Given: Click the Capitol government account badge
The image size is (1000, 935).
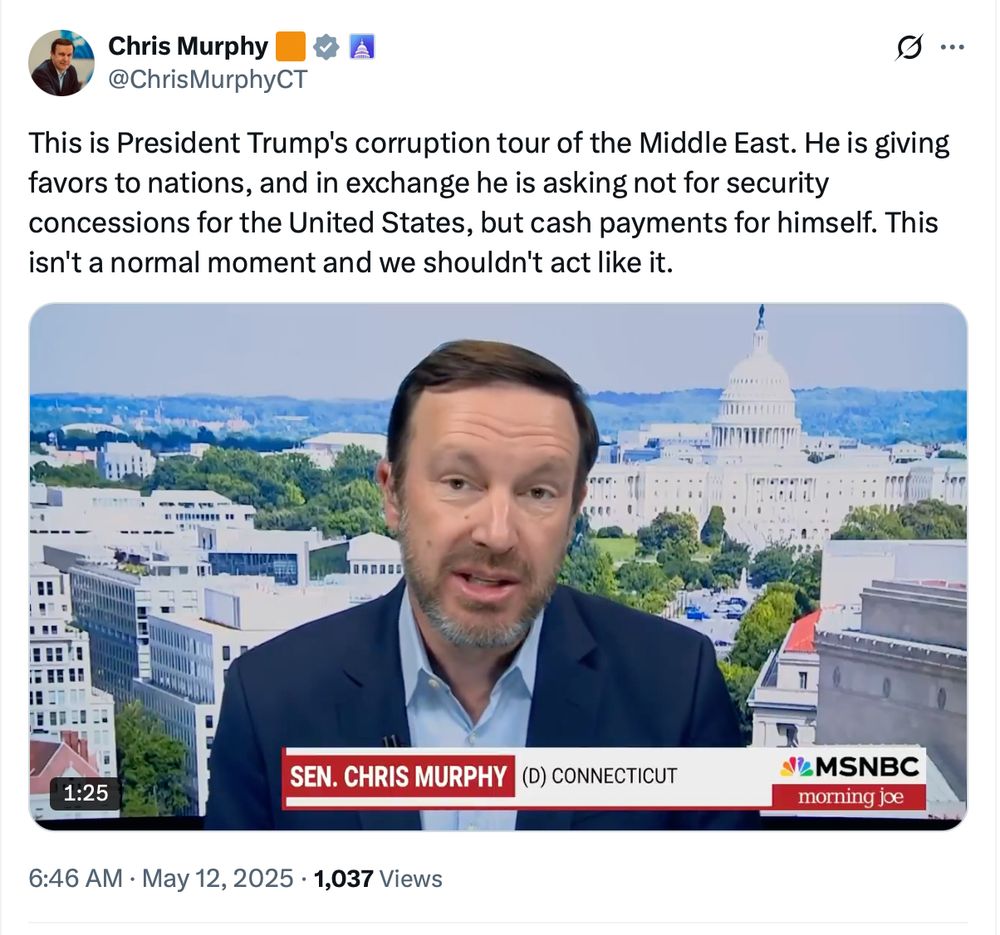Looking at the screenshot, I should [362, 47].
